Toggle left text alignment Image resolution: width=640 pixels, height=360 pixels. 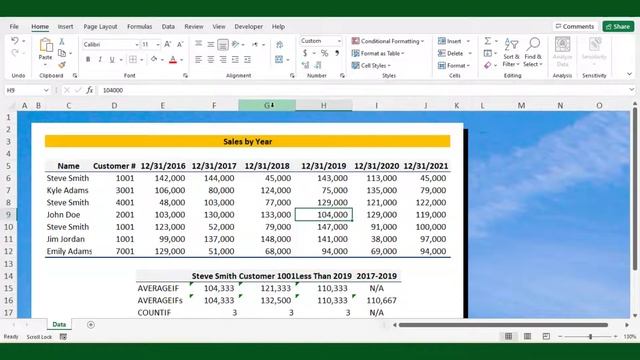(x=198, y=60)
